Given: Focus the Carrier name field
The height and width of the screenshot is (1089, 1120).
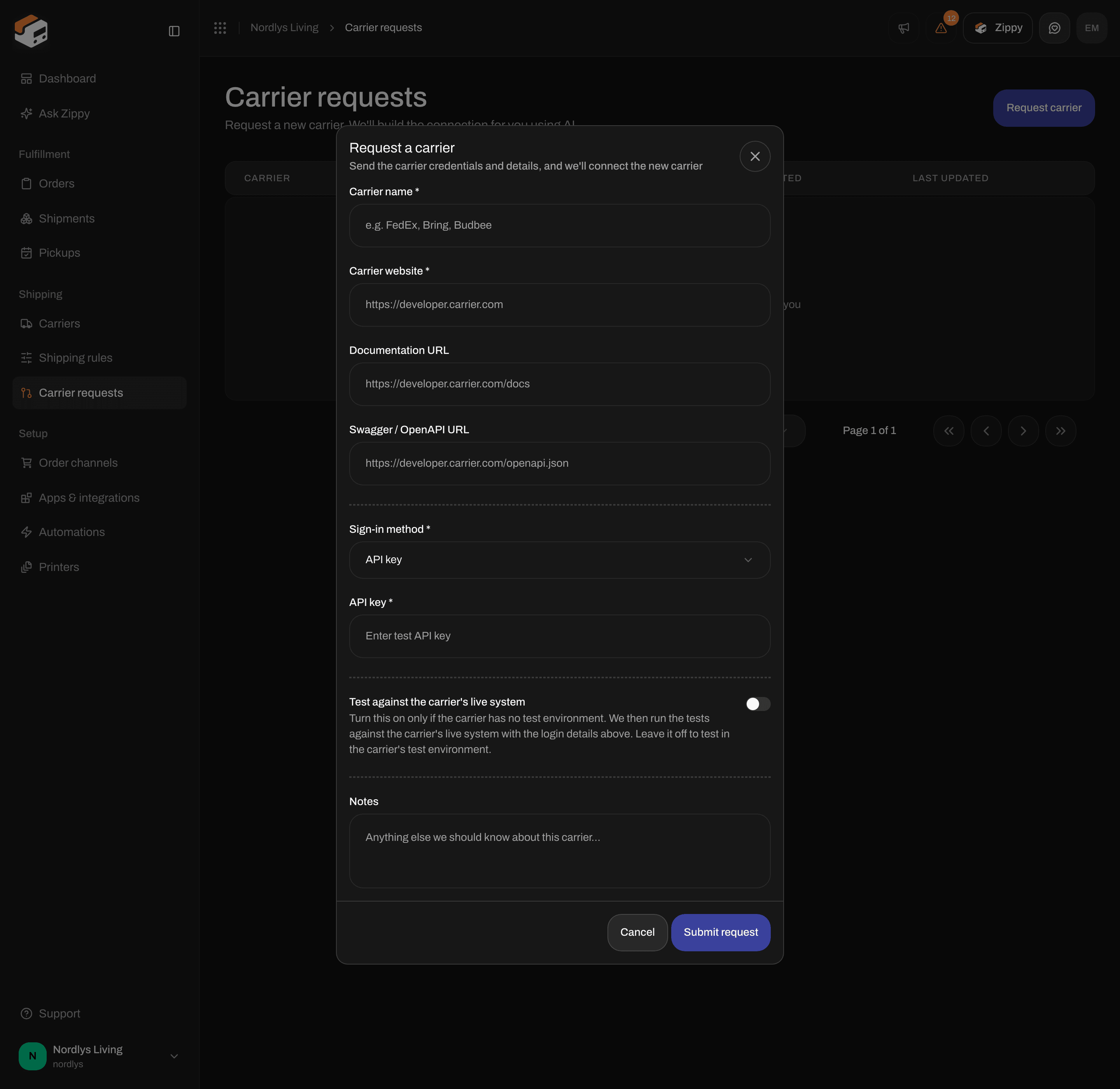Looking at the screenshot, I should (560, 225).
